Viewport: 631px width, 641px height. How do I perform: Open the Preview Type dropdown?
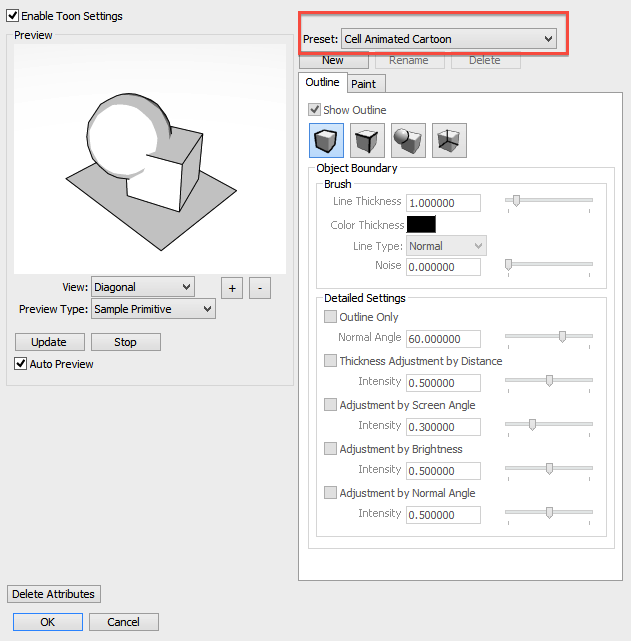153,309
